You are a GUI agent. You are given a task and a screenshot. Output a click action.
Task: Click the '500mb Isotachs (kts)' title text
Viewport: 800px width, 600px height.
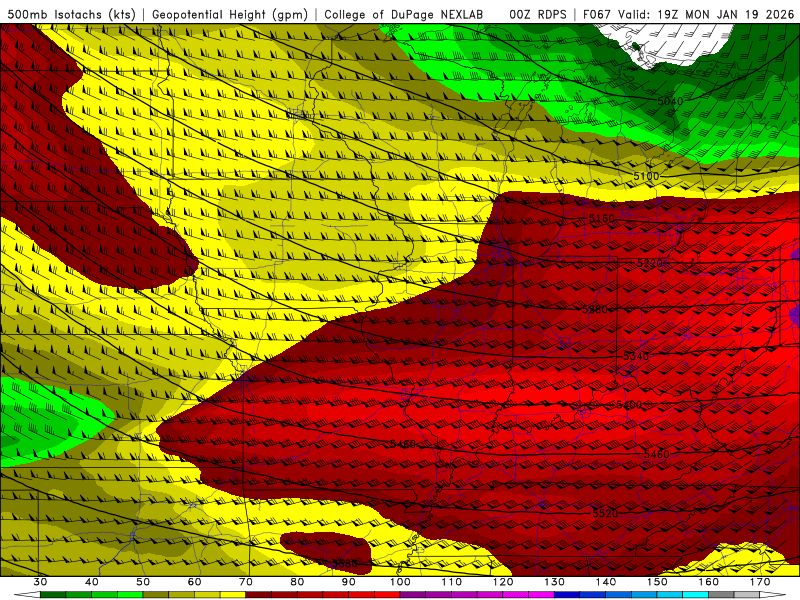coord(72,14)
